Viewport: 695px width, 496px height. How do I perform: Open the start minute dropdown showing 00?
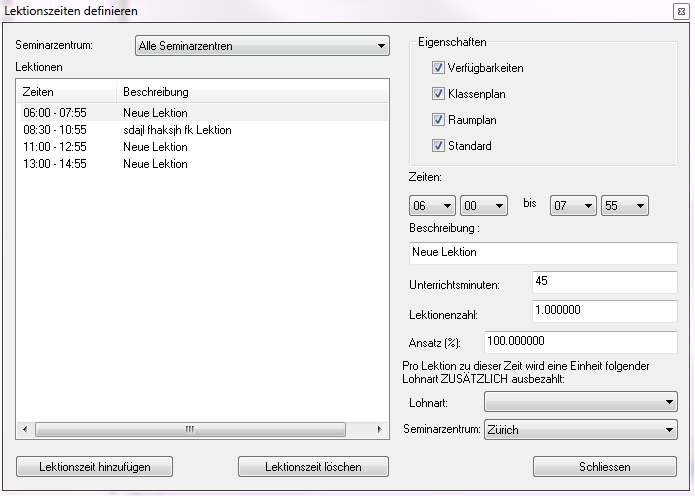pyautogui.click(x=483, y=205)
